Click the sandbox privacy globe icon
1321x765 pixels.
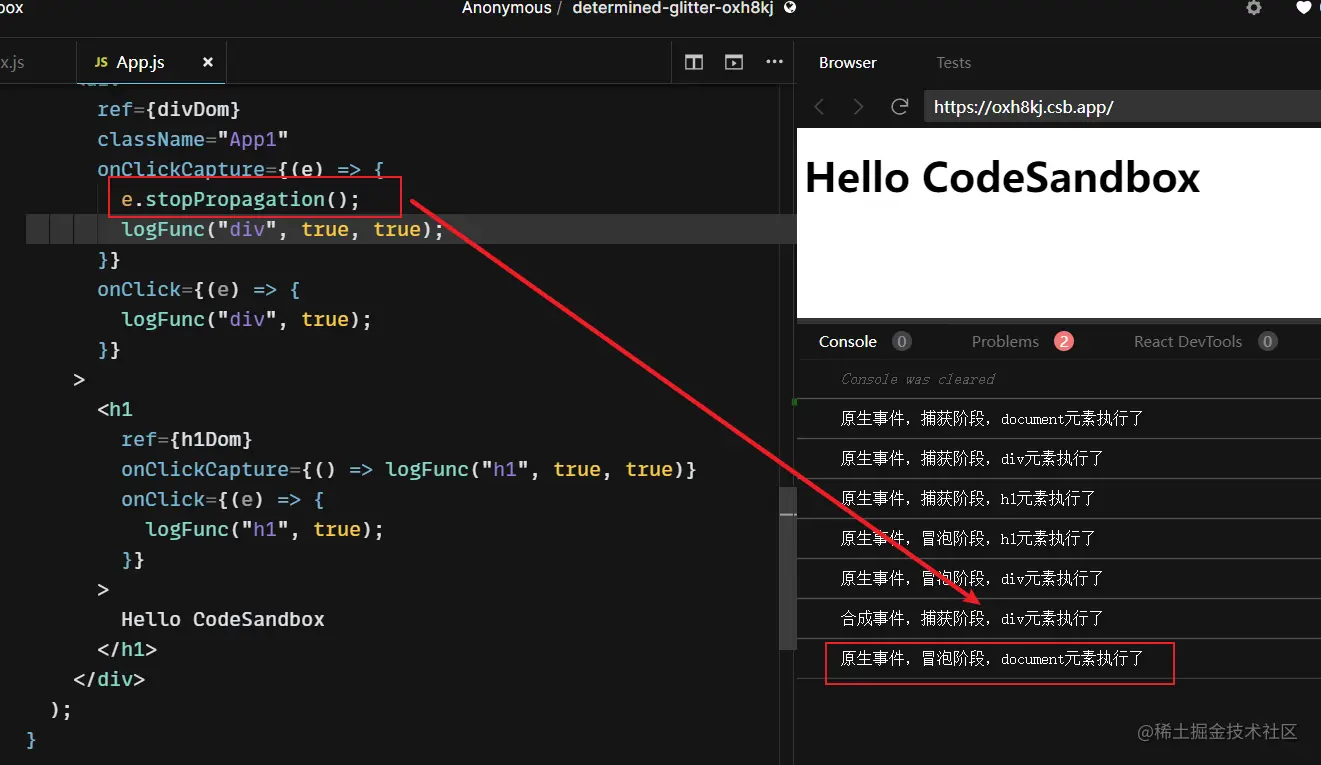coord(790,8)
